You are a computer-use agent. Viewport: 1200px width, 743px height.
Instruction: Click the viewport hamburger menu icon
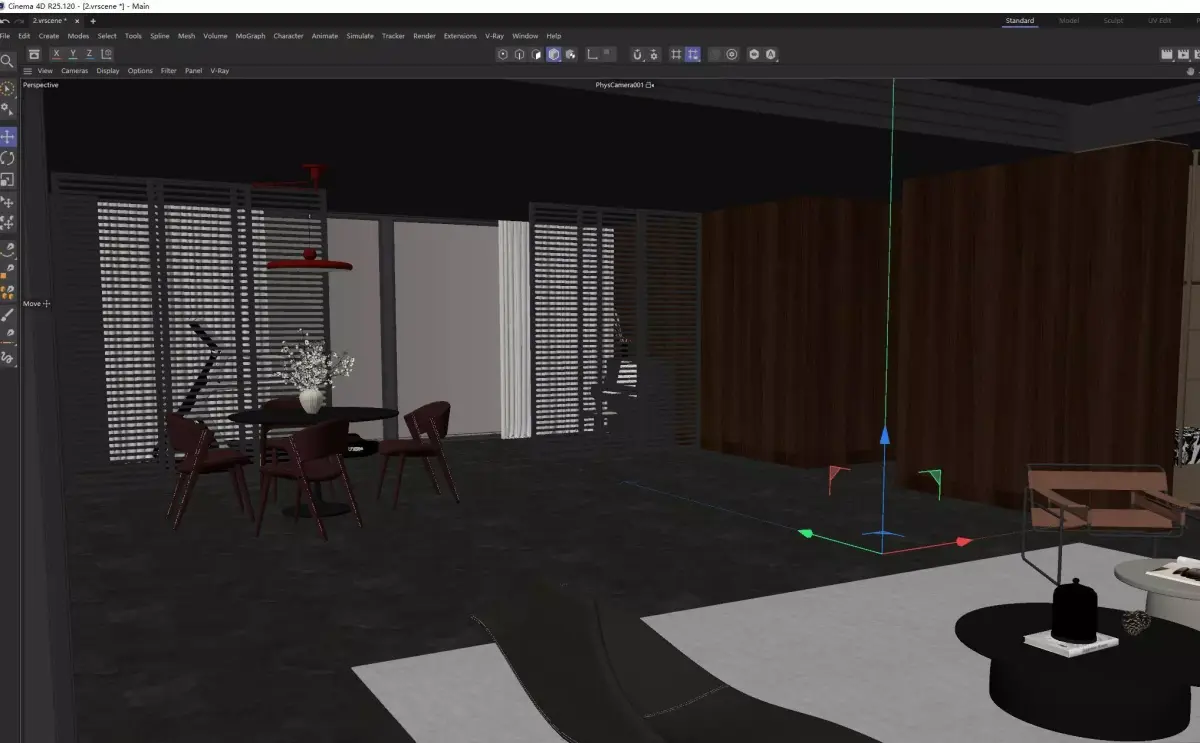point(28,71)
